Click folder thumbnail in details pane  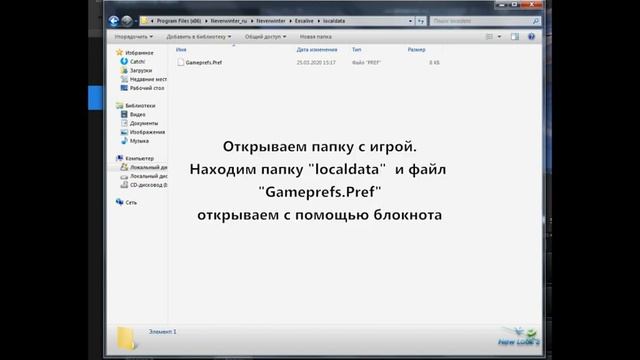[126, 338]
